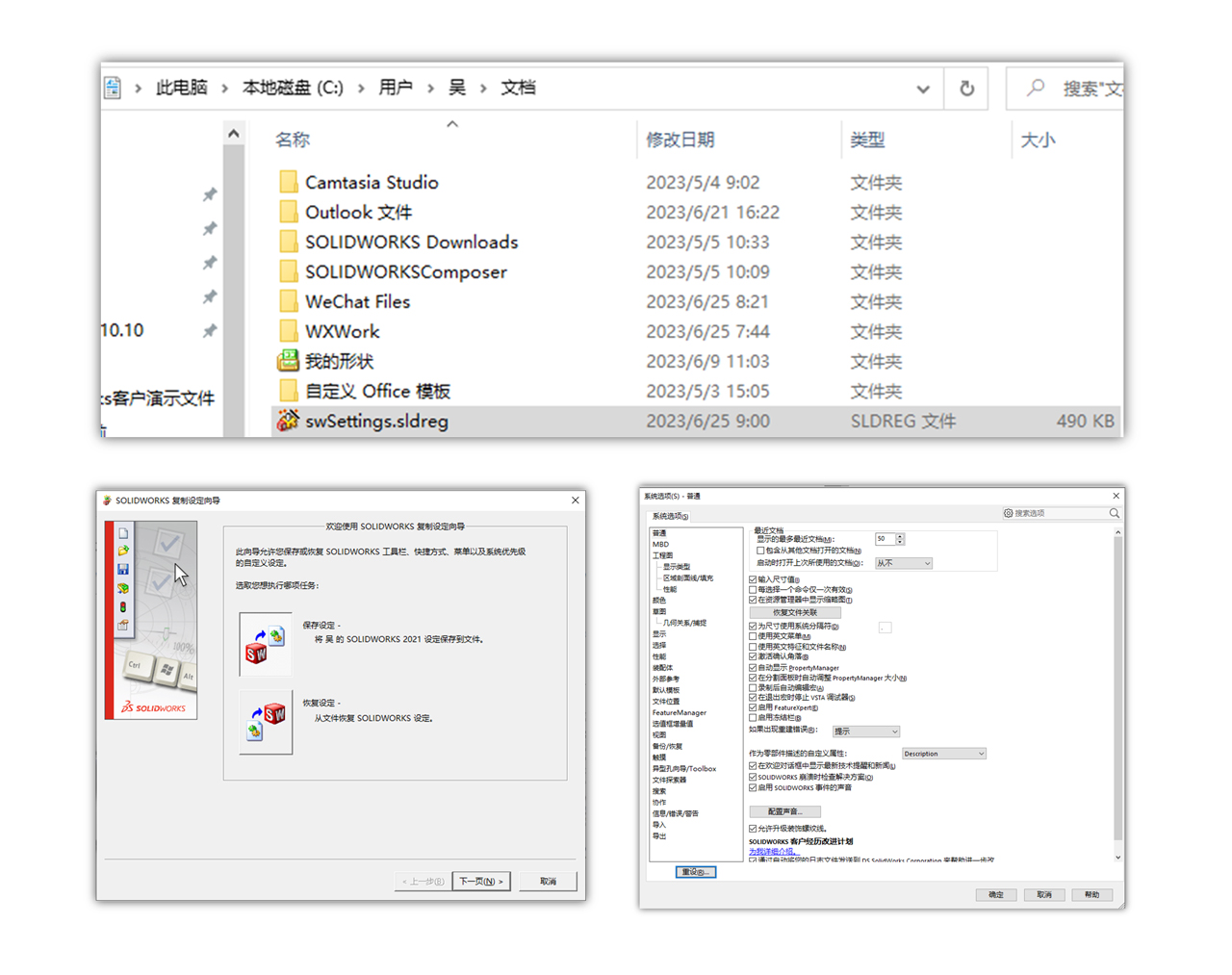1232x975 pixels.
Task: Click 下一页 button in wizard
Action: (480, 881)
